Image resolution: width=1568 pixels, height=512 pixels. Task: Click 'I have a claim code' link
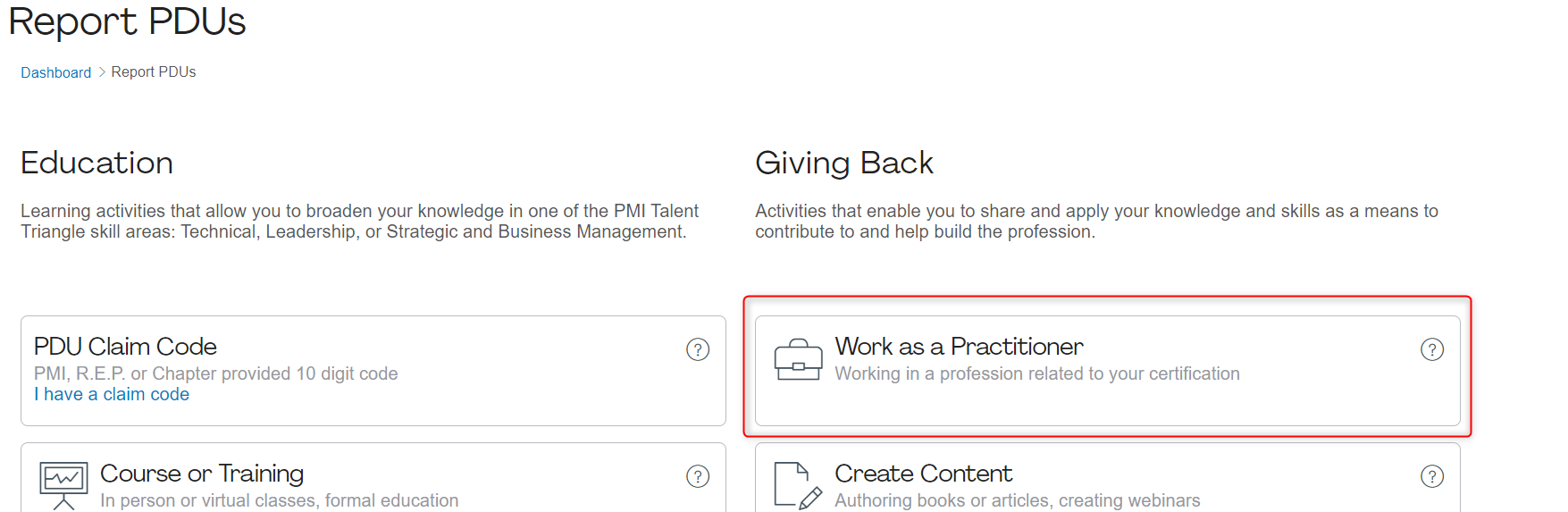coord(112,394)
